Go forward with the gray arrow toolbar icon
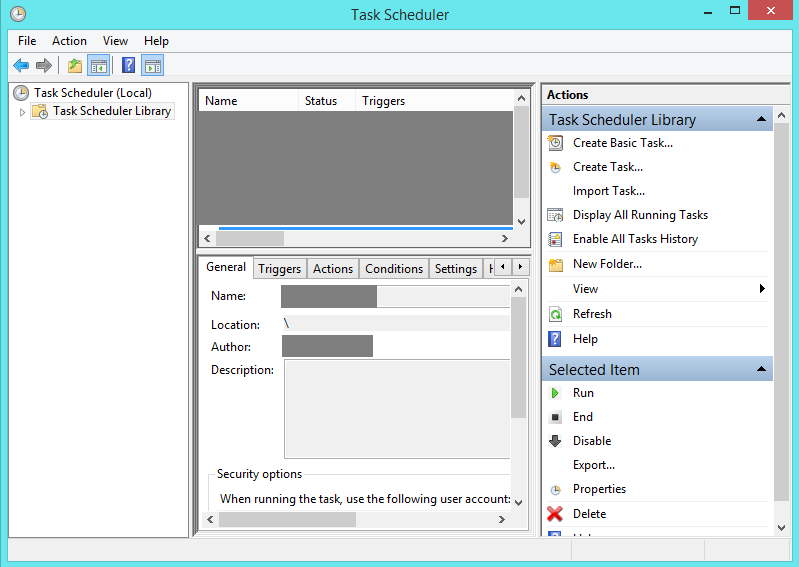The image size is (799, 567). coord(44,65)
